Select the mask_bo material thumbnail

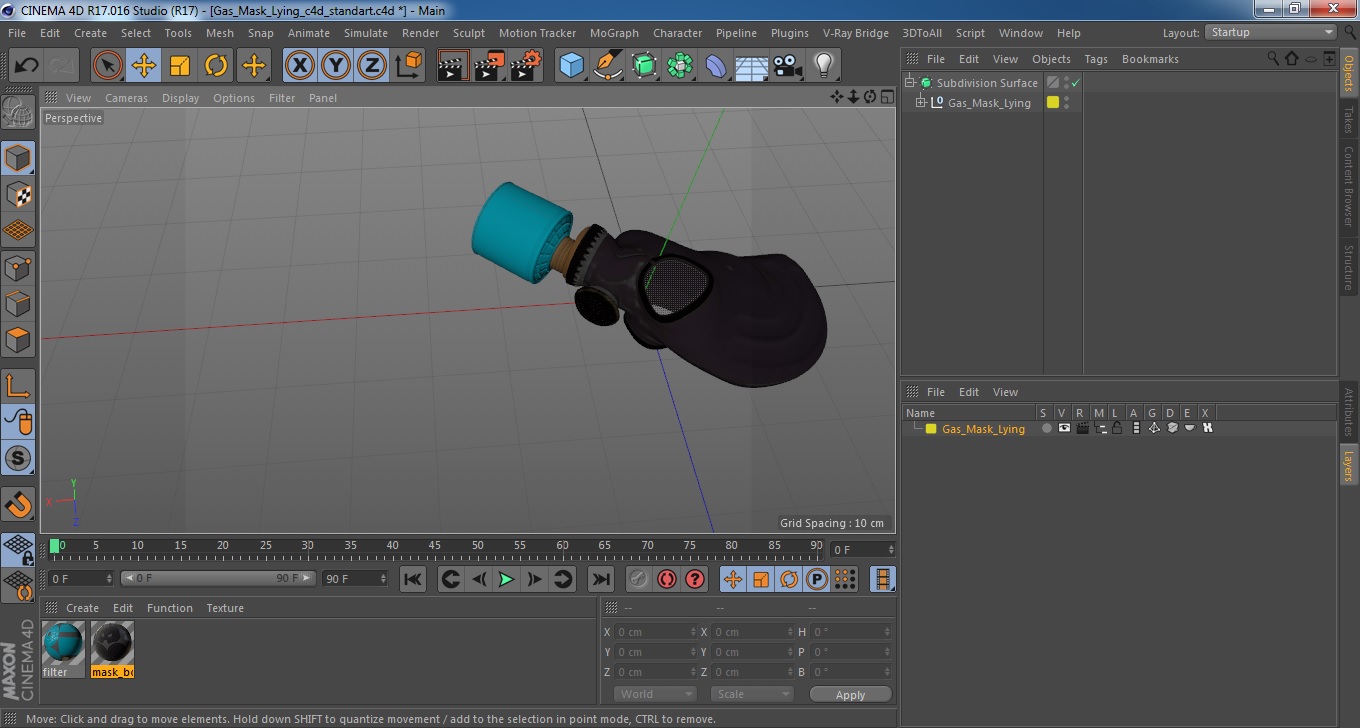coord(112,649)
